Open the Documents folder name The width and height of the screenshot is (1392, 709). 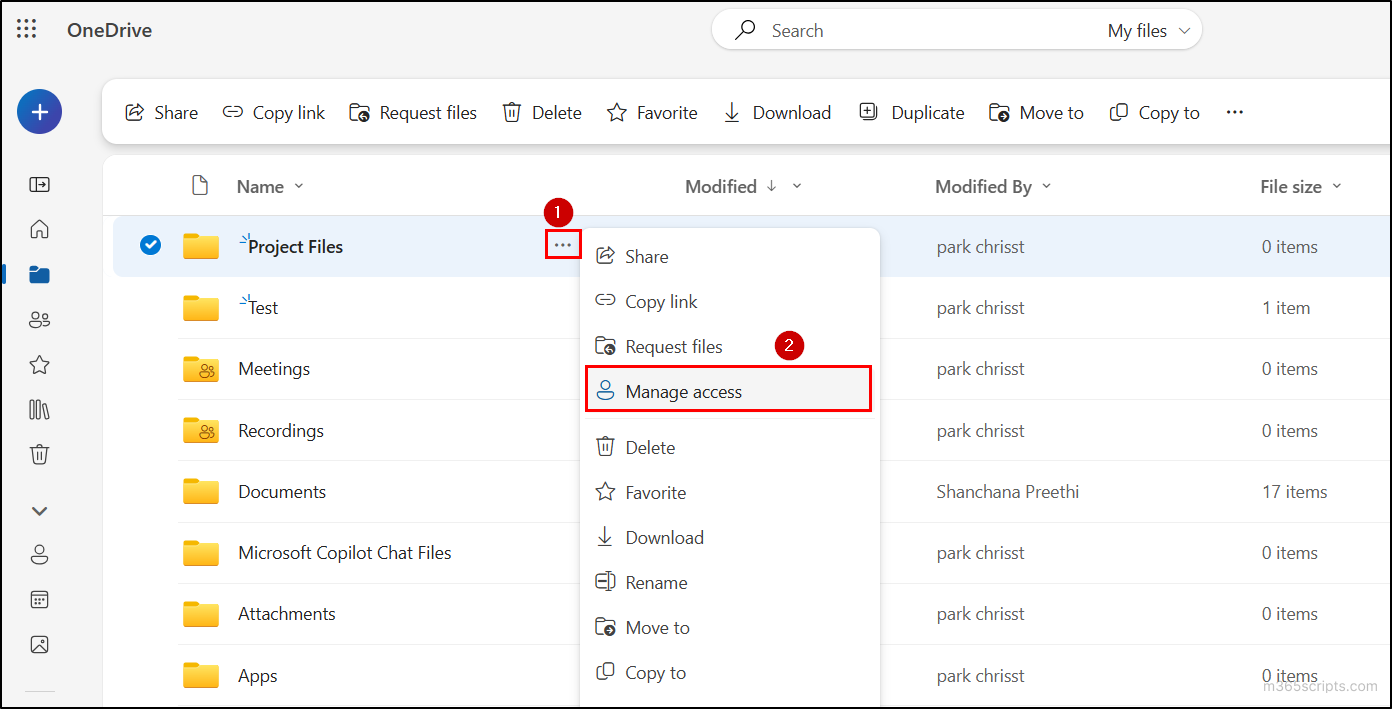click(282, 492)
